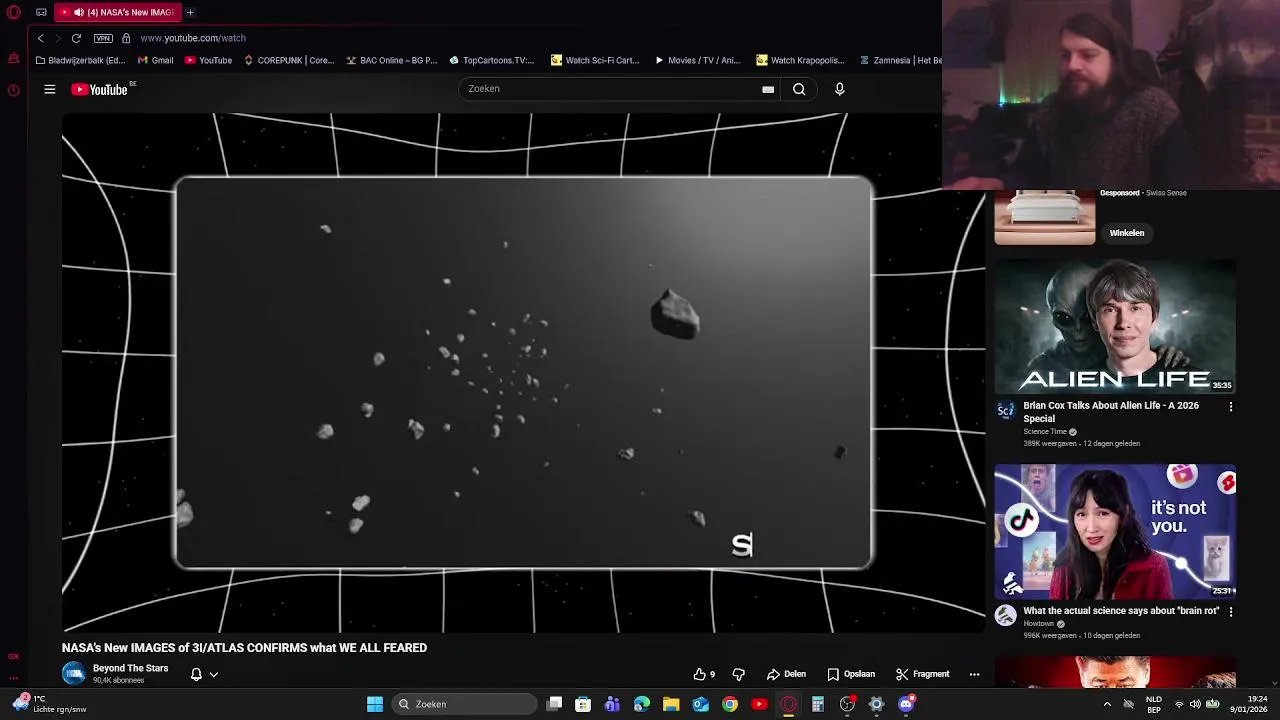Screen dimensions: 1280x720
Task: Open the taskbar volume speaker control
Action: pos(1195,704)
